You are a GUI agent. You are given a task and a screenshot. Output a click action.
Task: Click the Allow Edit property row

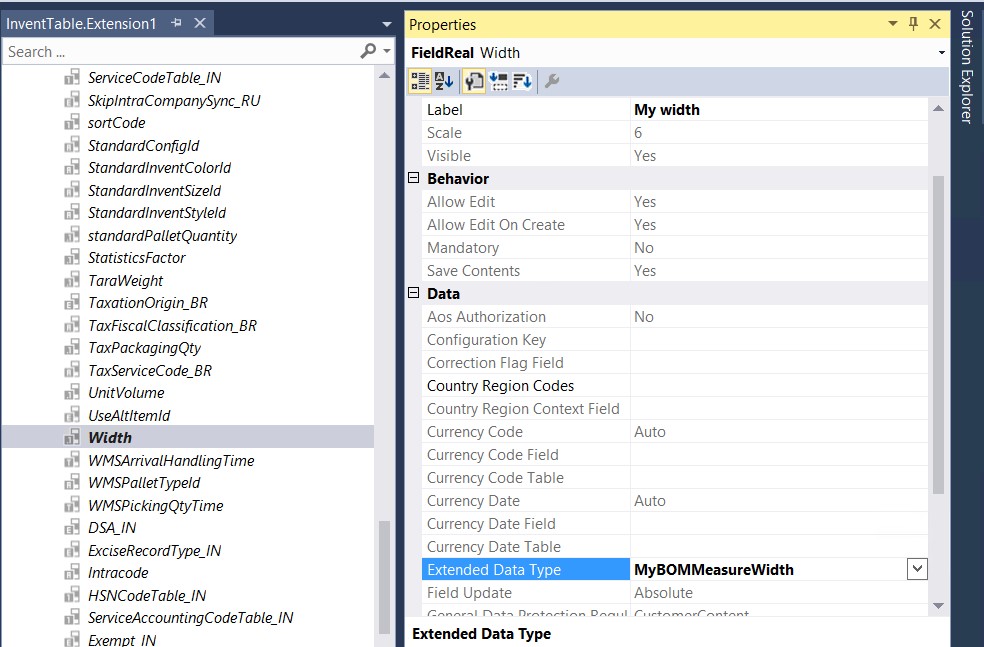(x=675, y=201)
